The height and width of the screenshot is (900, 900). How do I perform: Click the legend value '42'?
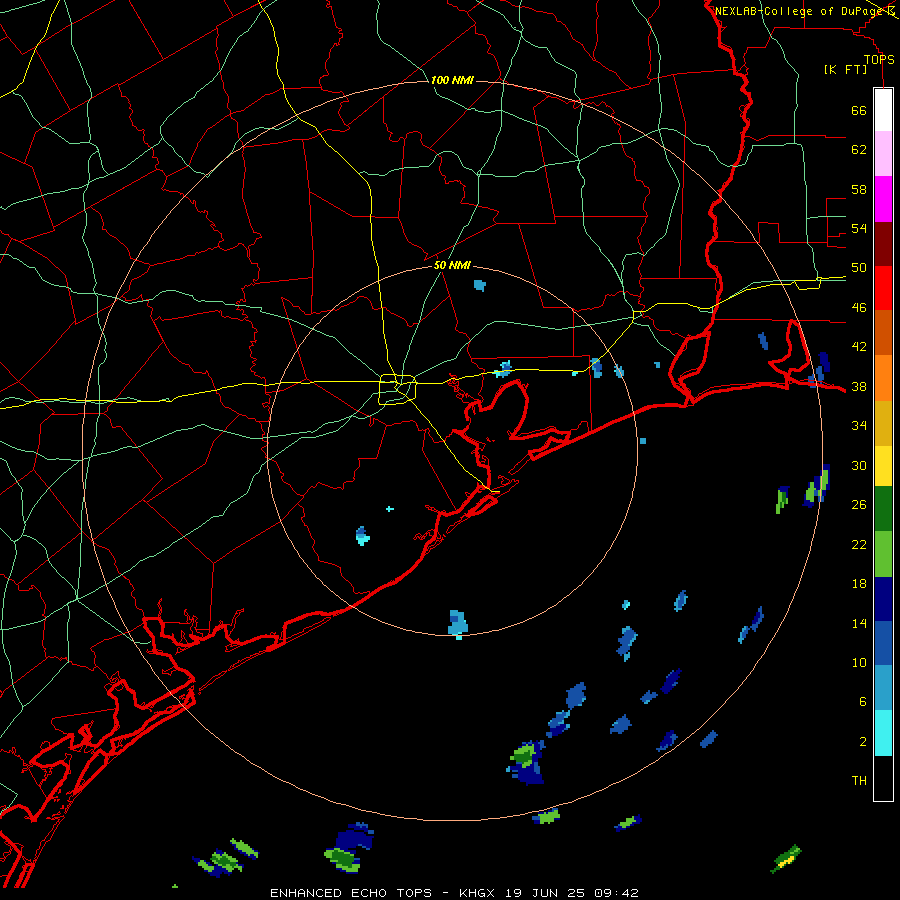pos(859,347)
